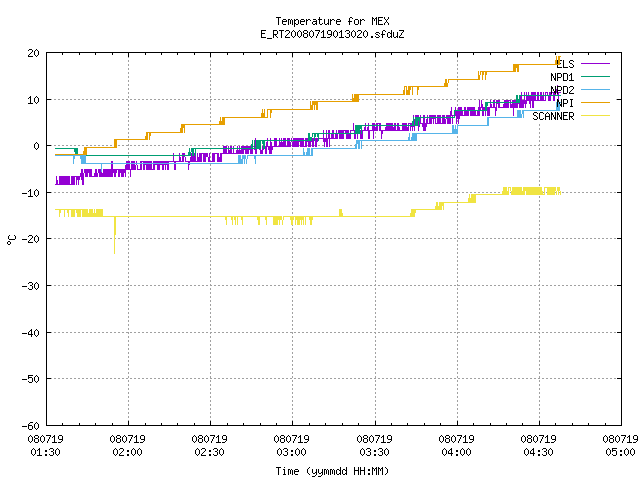The height and width of the screenshot is (480, 640).
Task: Click the y-axis tick label 10
Action: pos(33,100)
